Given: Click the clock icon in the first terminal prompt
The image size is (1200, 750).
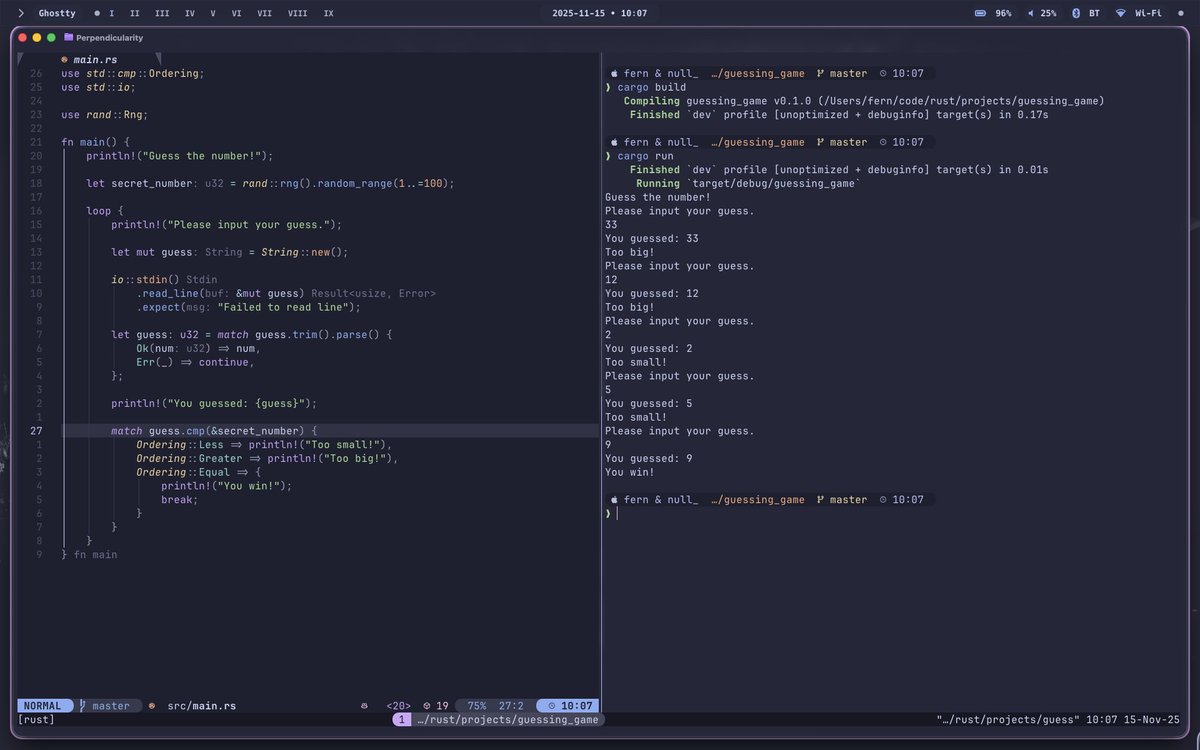Looking at the screenshot, I should point(882,74).
